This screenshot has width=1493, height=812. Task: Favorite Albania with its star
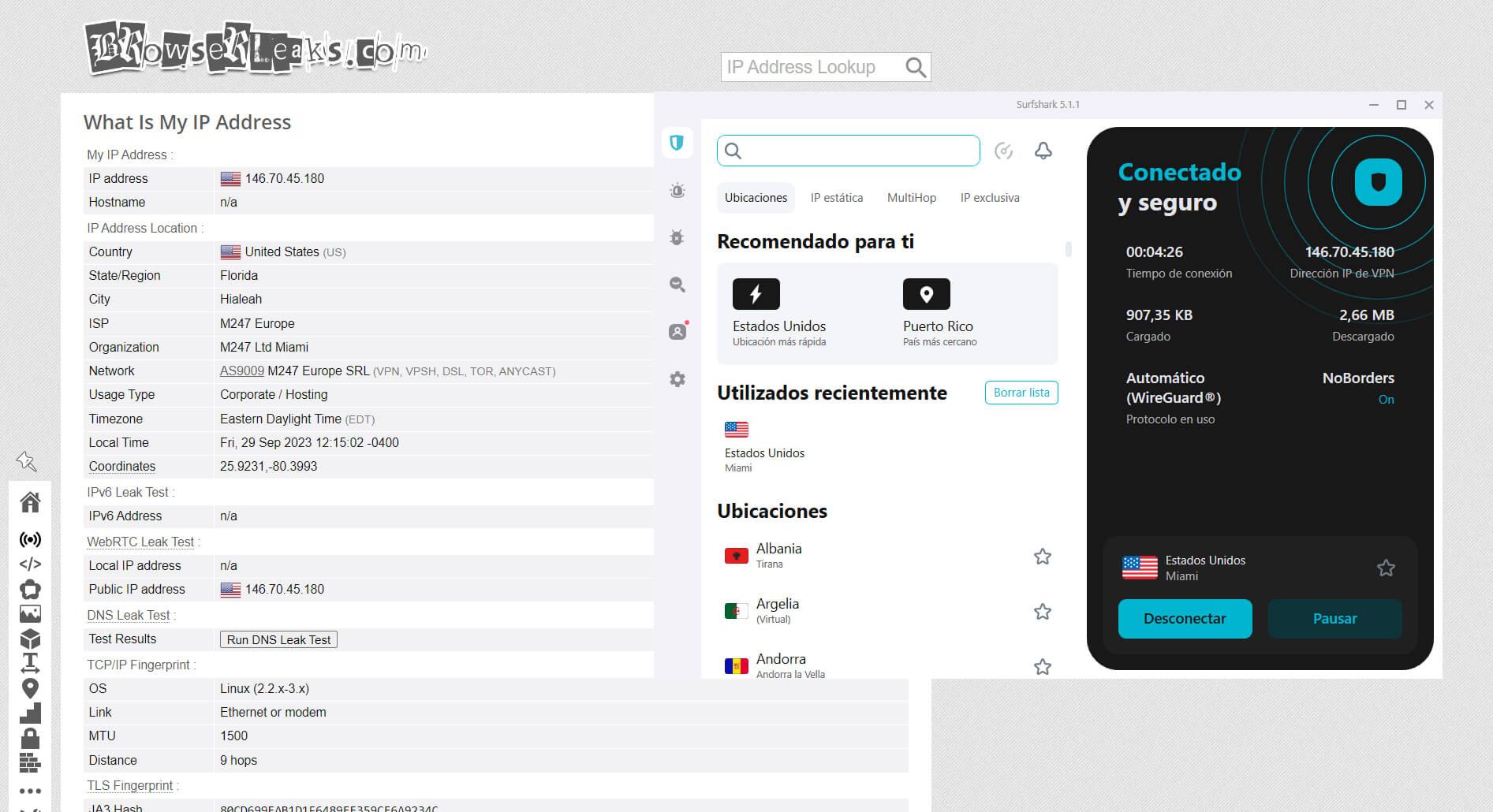(1042, 557)
